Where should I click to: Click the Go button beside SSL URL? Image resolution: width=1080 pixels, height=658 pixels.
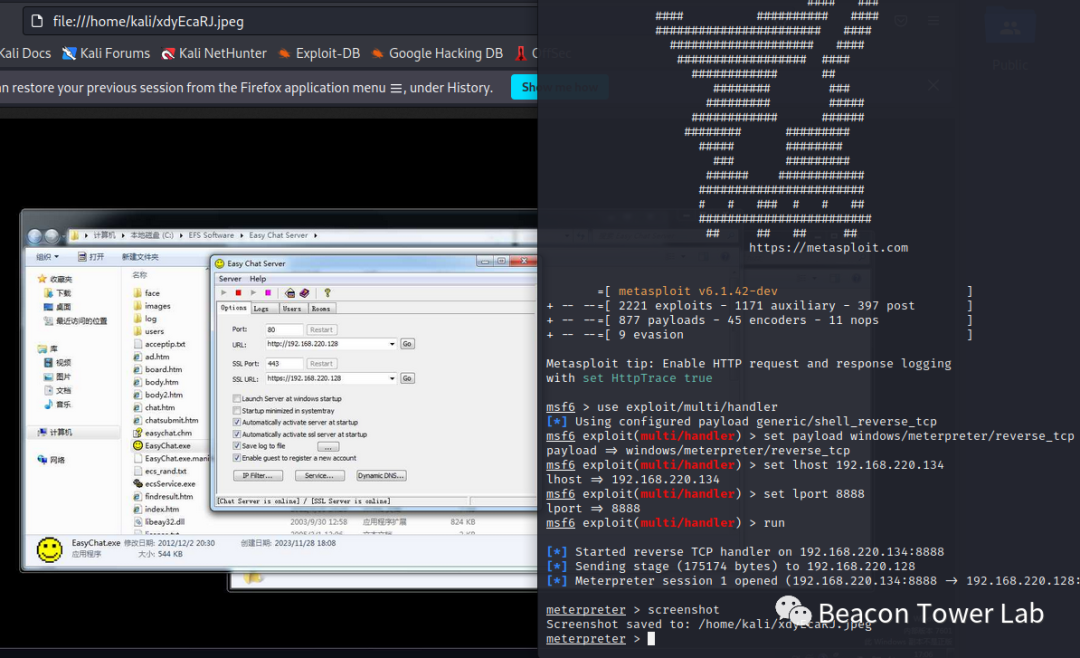[407, 378]
